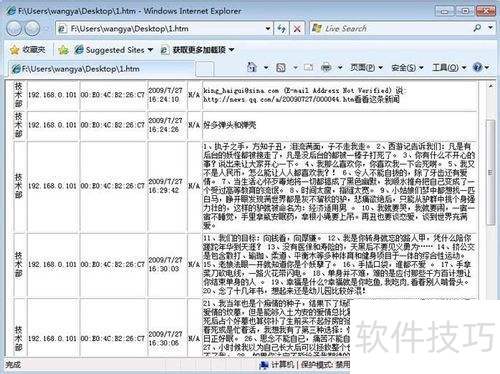Viewport: 500px width, 374px height.
Task: Open the 页面(P) menu
Action: click(366, 68)
